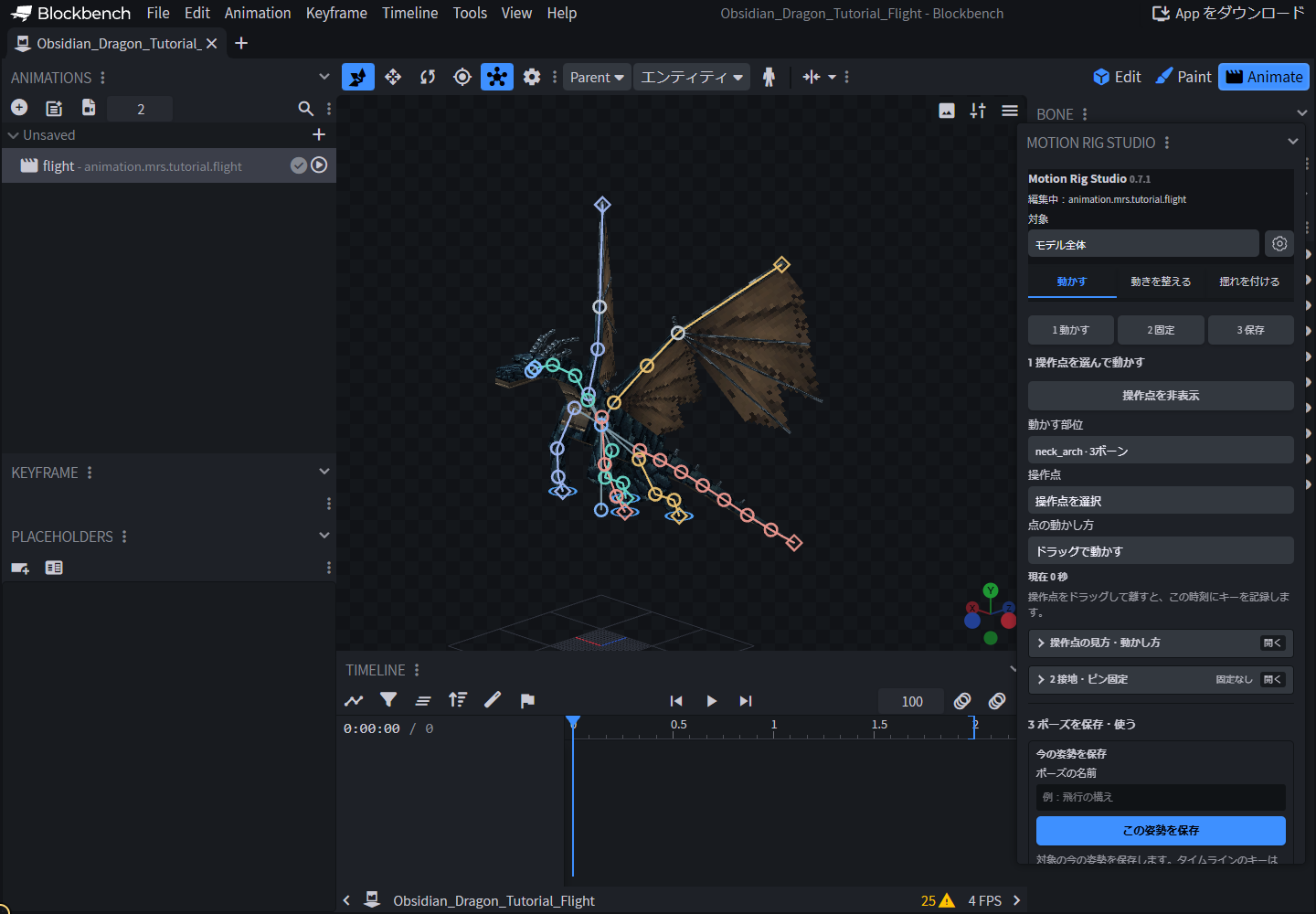
Task: Switch to Paint mode
Action: [x=1183, y=77]
